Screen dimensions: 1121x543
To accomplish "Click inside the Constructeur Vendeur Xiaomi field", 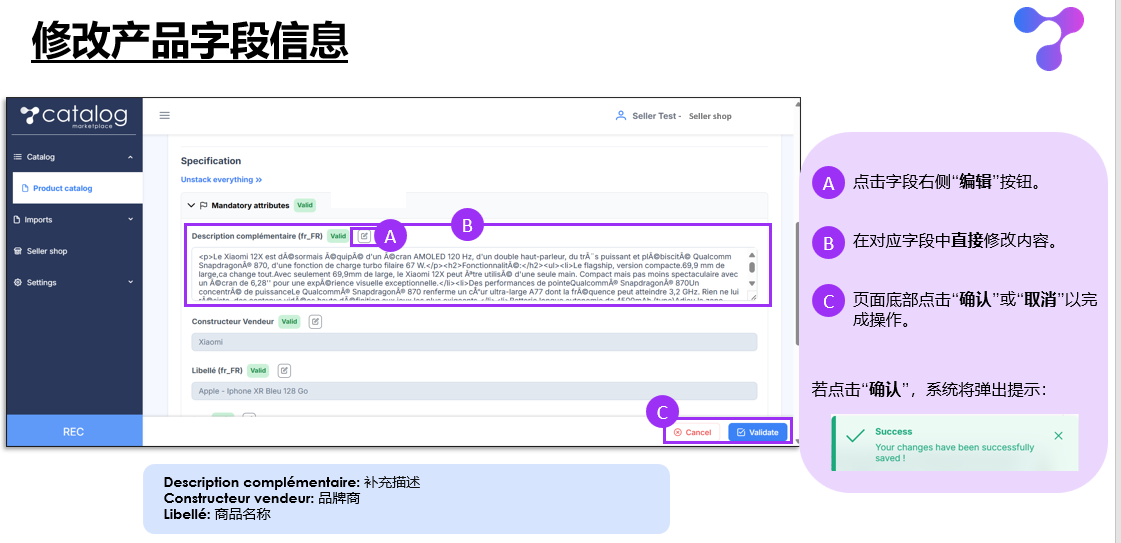I will (474, 342).
